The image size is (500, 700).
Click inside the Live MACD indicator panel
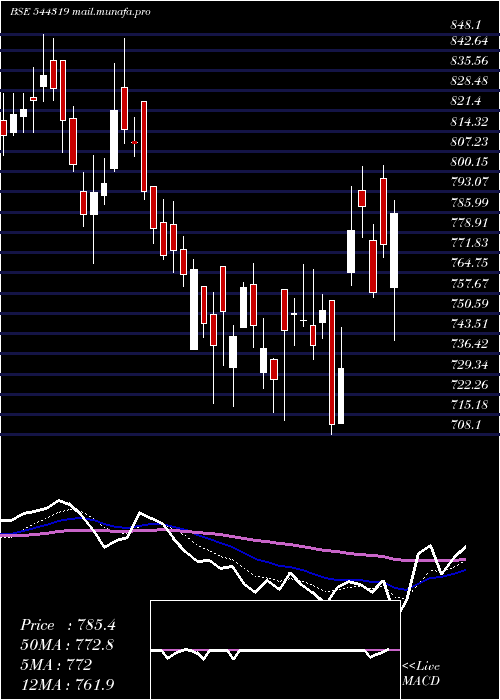pos(275,650)
